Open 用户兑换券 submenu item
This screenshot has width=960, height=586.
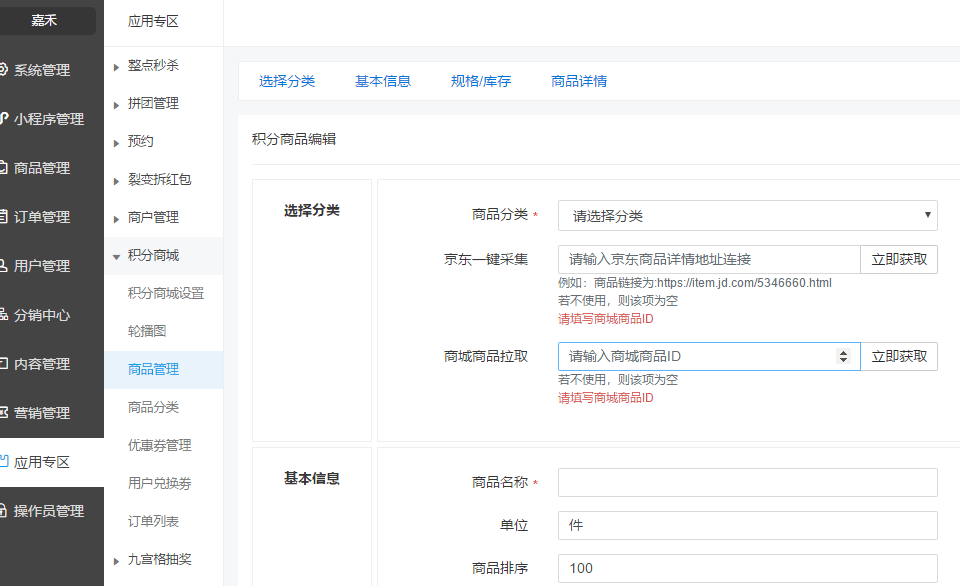pyautogui.click(x=159, y=483)
